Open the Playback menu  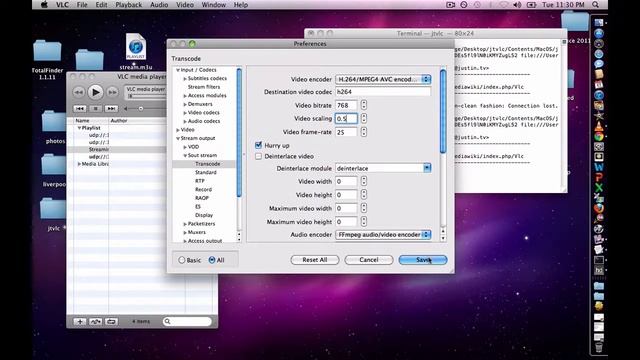pyautogui.click(x=129, y=5)
